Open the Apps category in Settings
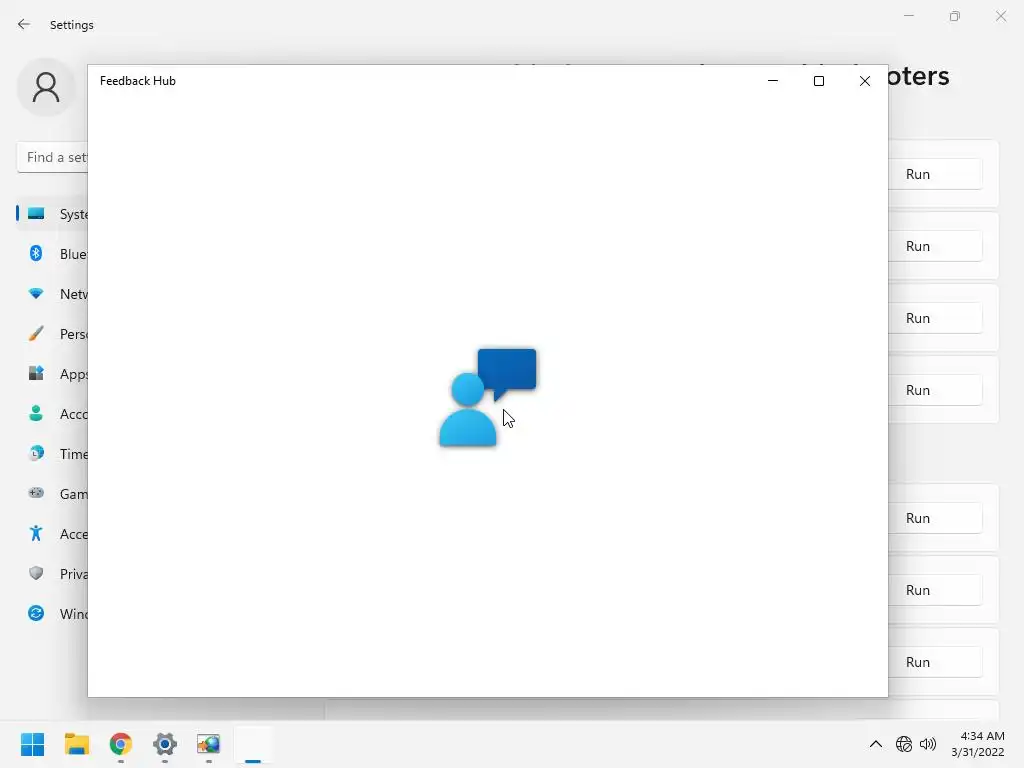 (52, 374)
